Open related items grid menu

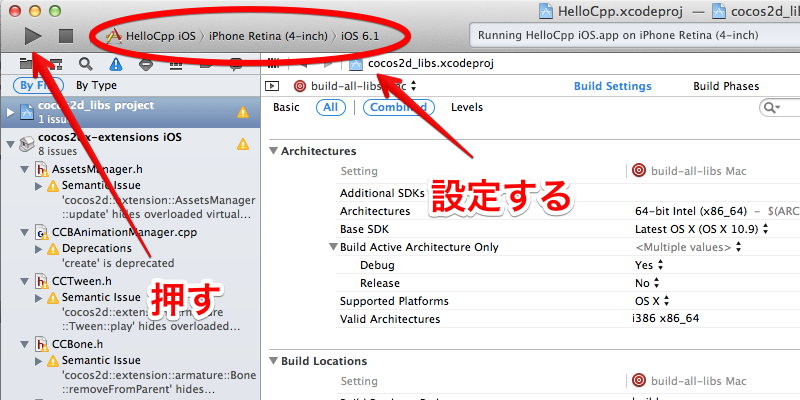pos(274,64)
